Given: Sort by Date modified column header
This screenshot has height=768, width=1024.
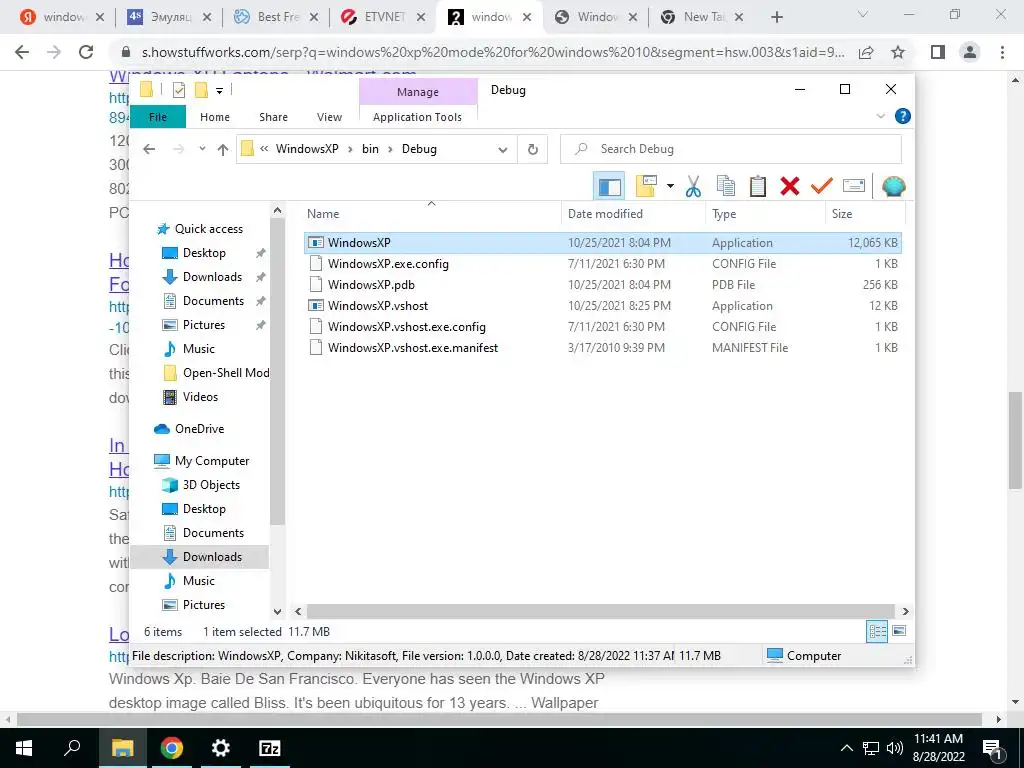Looking at the screenshot, I should (633, 214).
